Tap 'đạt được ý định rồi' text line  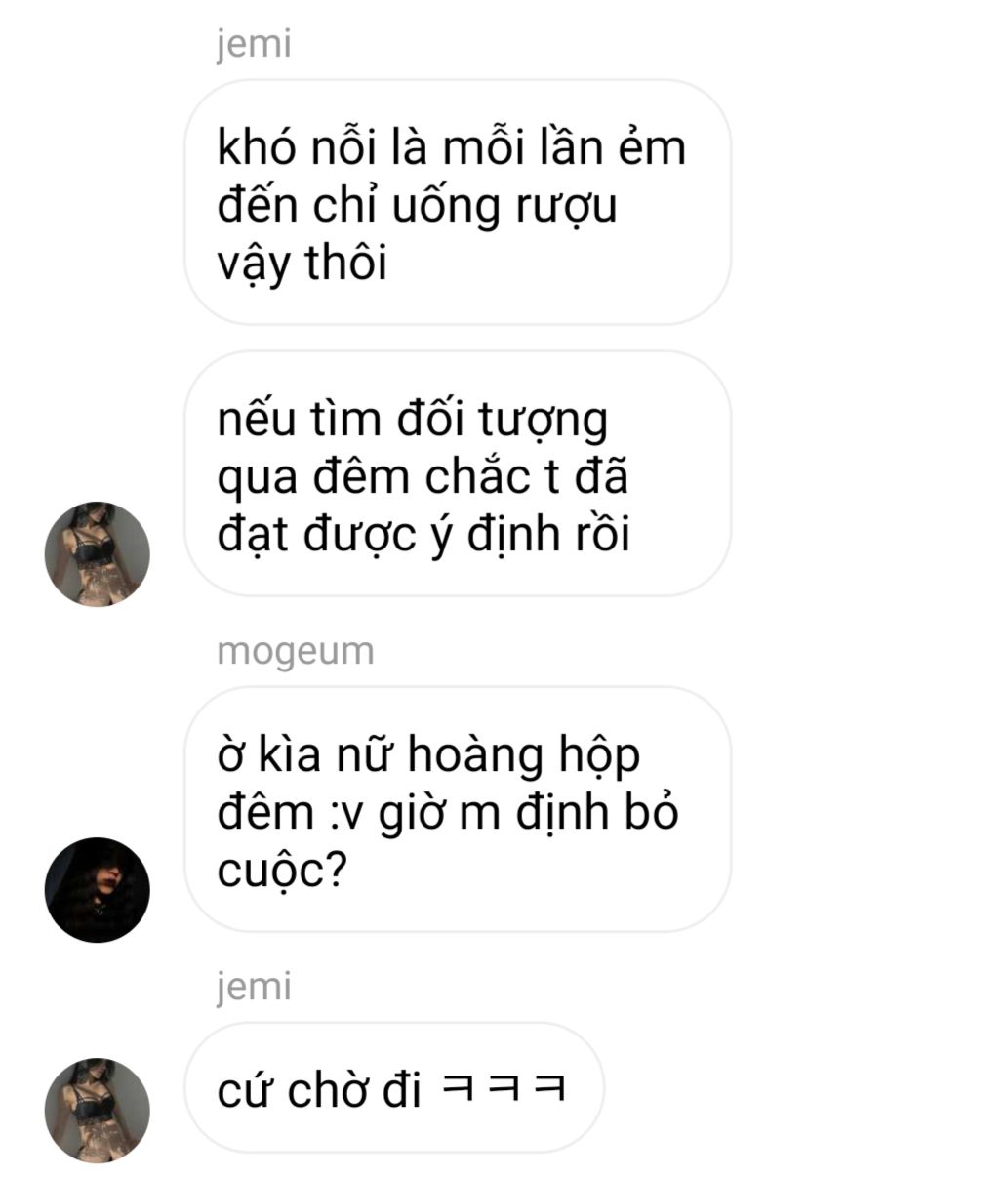(x=423, y=535)
